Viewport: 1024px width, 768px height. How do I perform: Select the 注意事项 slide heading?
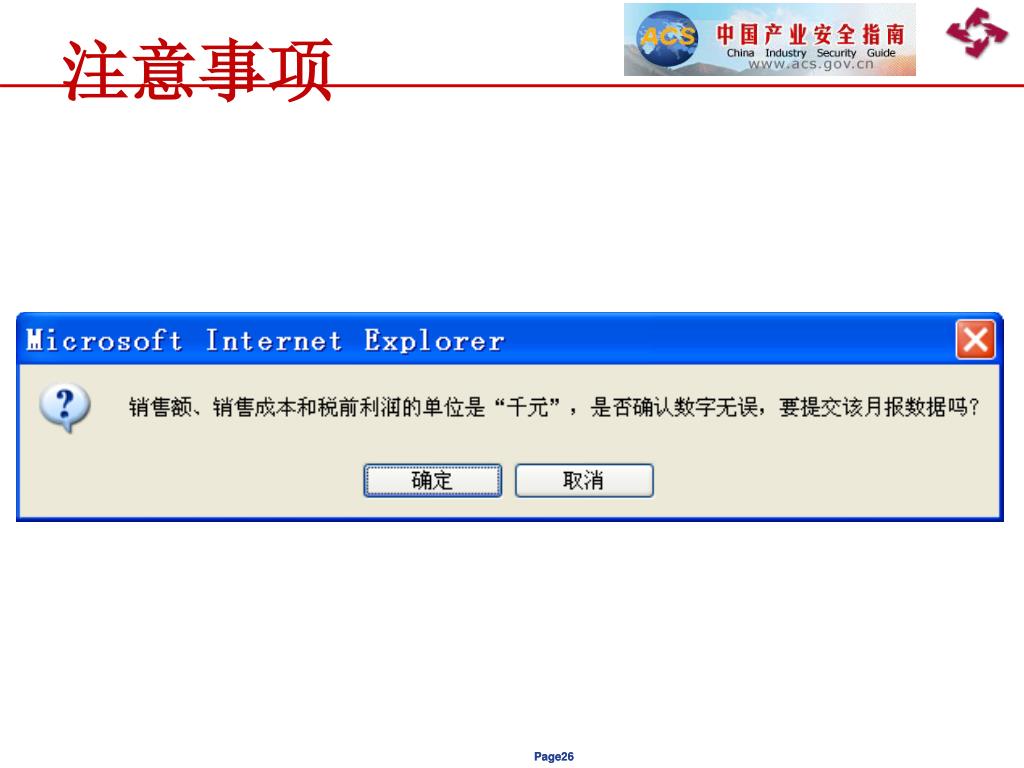[x=197, y=69]
